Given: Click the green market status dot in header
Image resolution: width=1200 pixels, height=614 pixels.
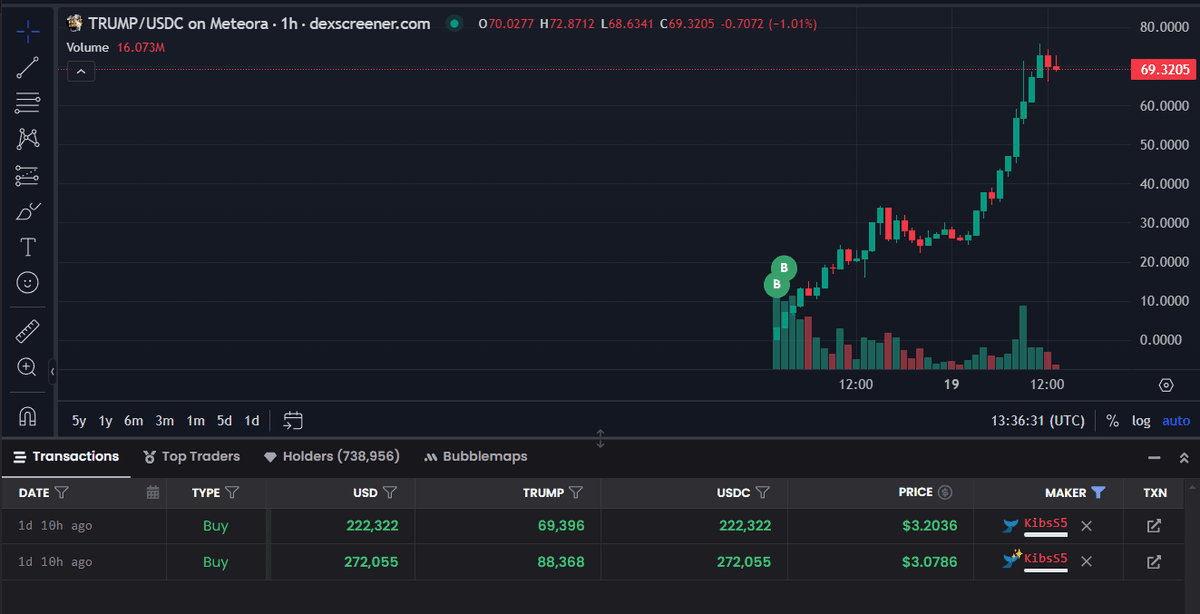Looking at the screenshot, I should [455, 23].
